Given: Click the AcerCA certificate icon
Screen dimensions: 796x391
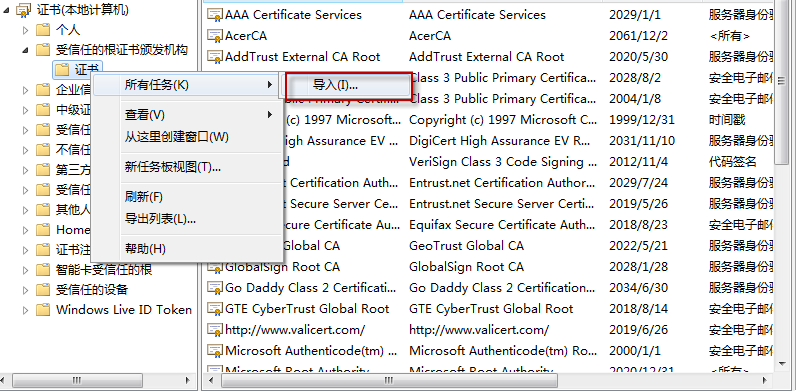Looking at the screenshot, I should pos(215,36).
